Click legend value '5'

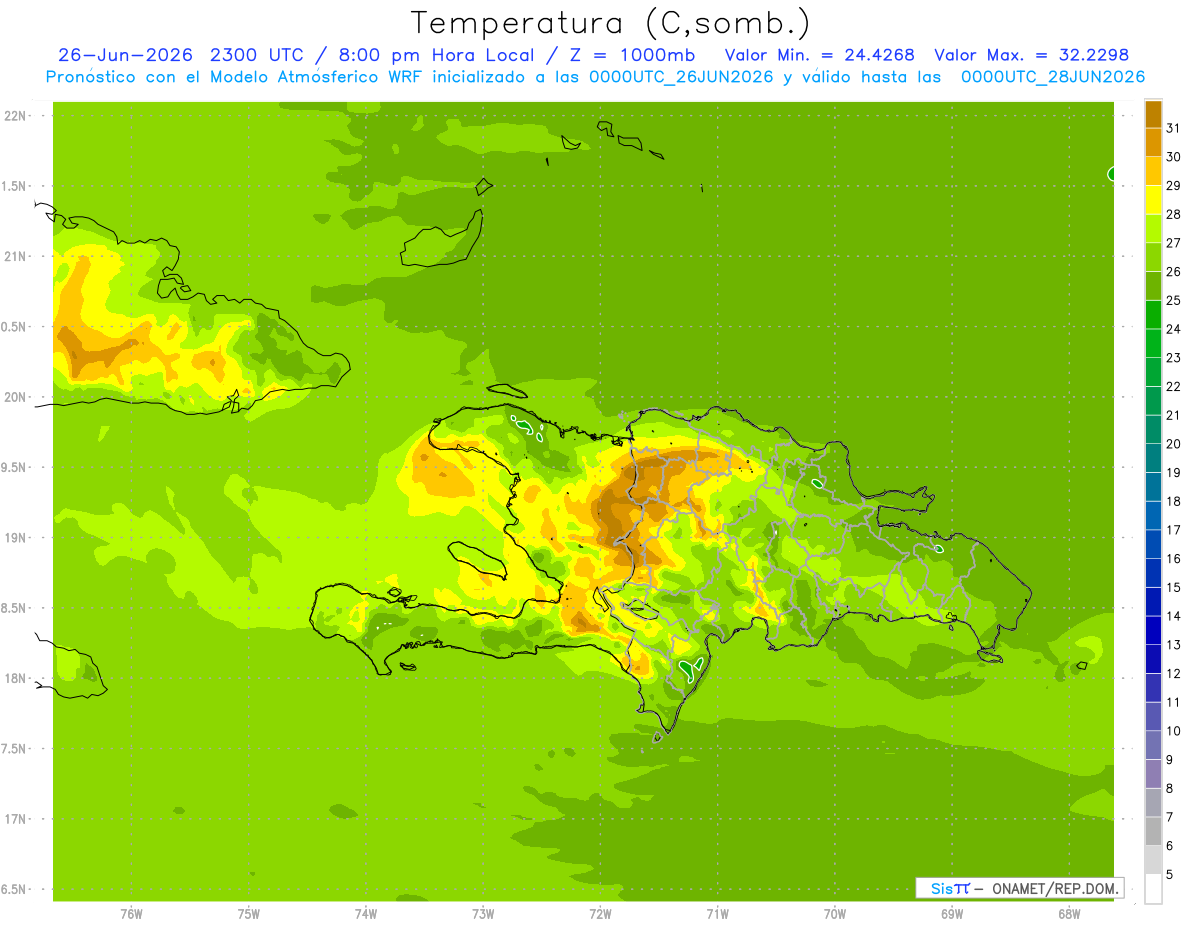[x=1171, y=875]
